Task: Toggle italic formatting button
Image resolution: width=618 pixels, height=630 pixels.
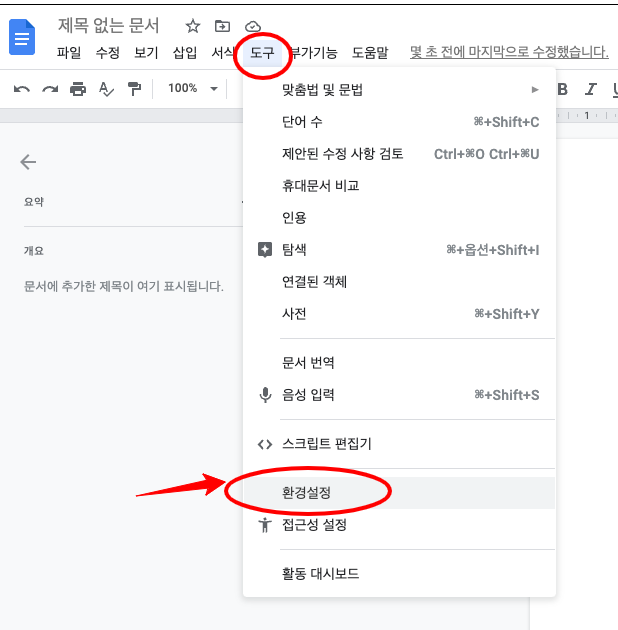Action: (x=590, y=89)
